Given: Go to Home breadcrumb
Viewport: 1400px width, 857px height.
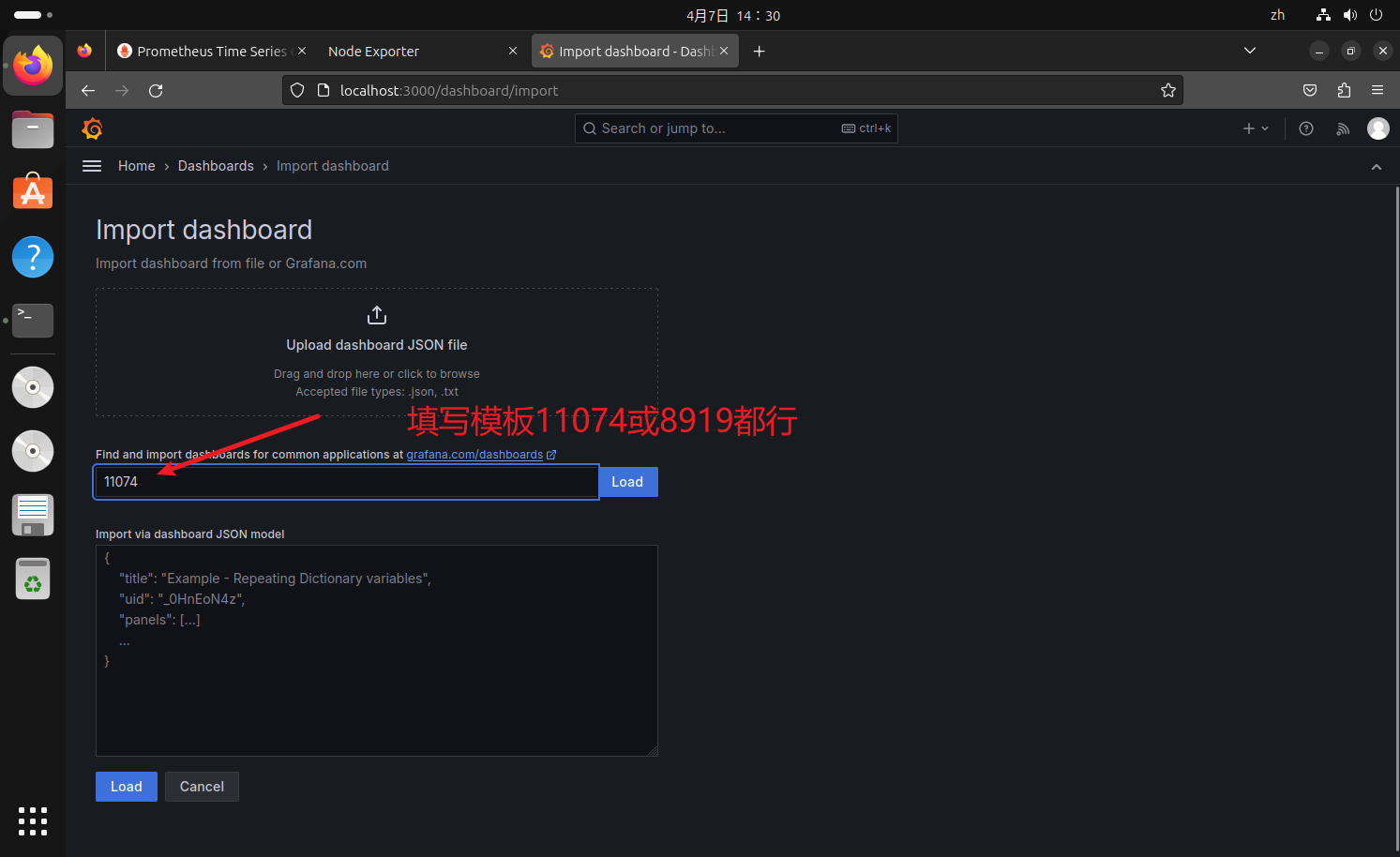Looking at the screenshot, I should (137, 166).
